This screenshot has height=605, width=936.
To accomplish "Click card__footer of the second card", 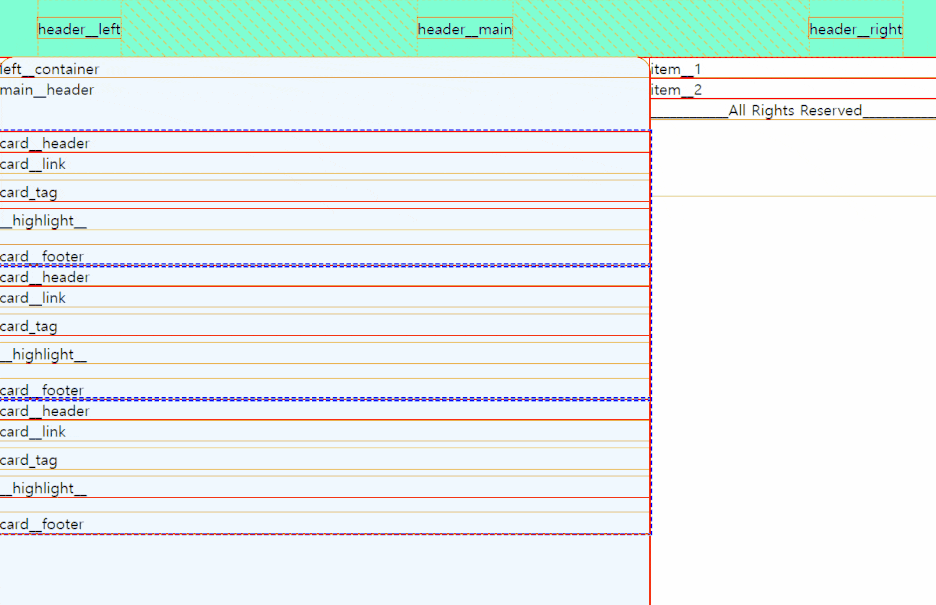I will (x=325, y=389).
